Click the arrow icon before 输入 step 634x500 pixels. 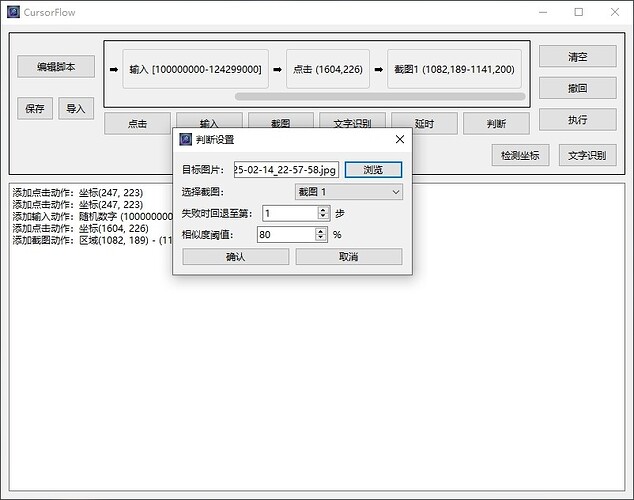pos(114,70)
